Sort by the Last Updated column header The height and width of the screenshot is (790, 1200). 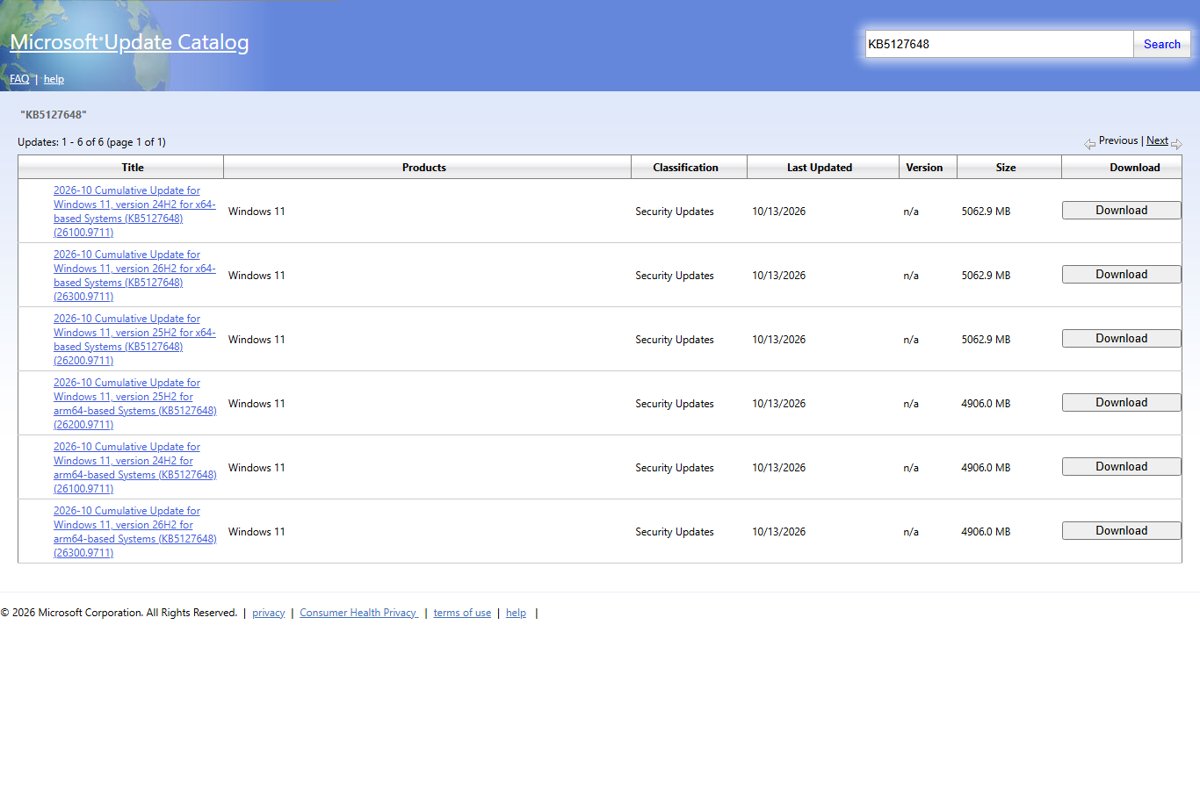823,167
